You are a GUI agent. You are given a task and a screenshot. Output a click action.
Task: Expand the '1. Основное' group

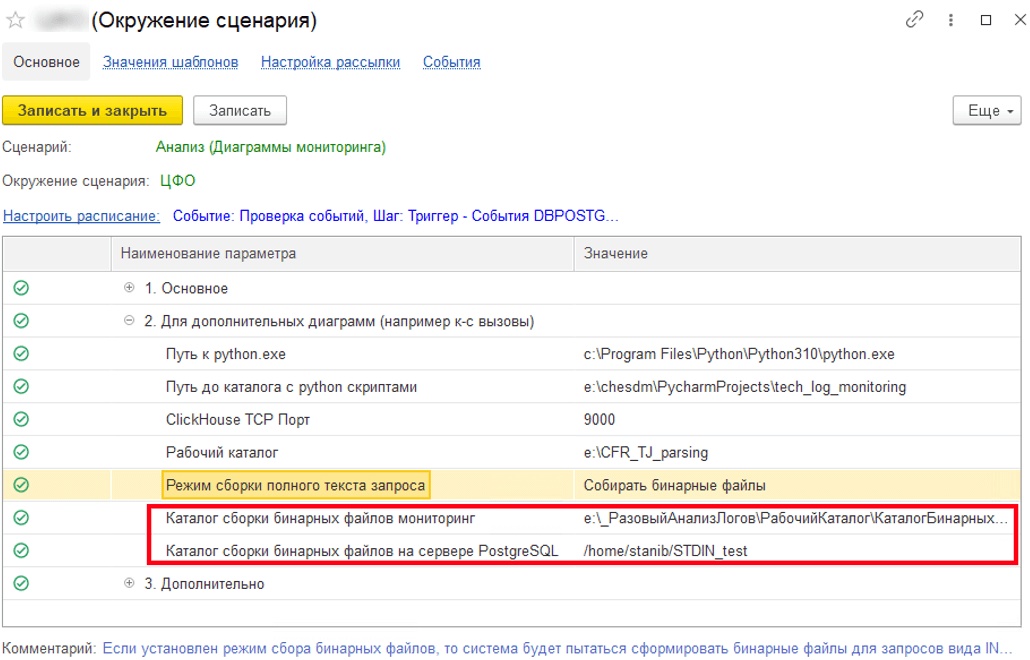[129, 288]
